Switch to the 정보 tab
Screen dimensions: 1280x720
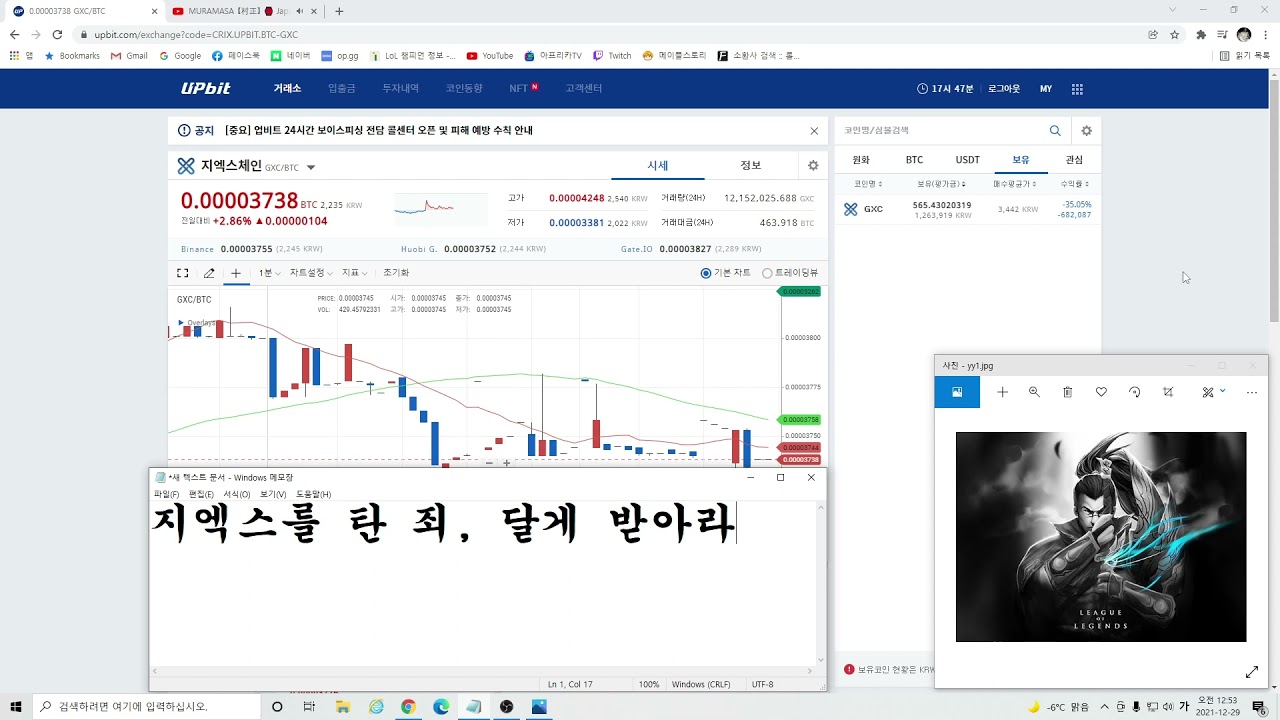[x=750, y=166]
